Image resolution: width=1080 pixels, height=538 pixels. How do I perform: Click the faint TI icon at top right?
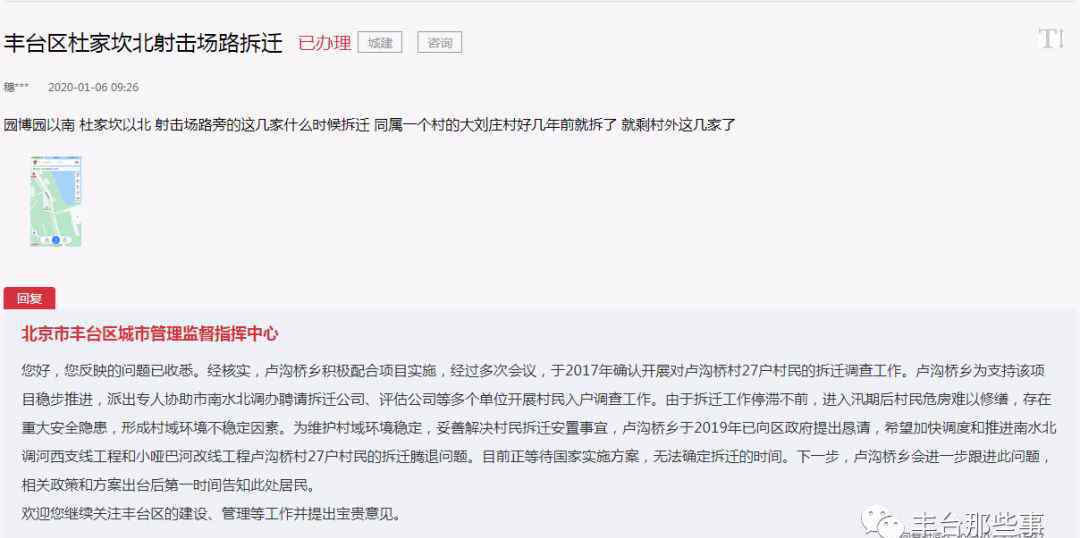pos(1052,39)
